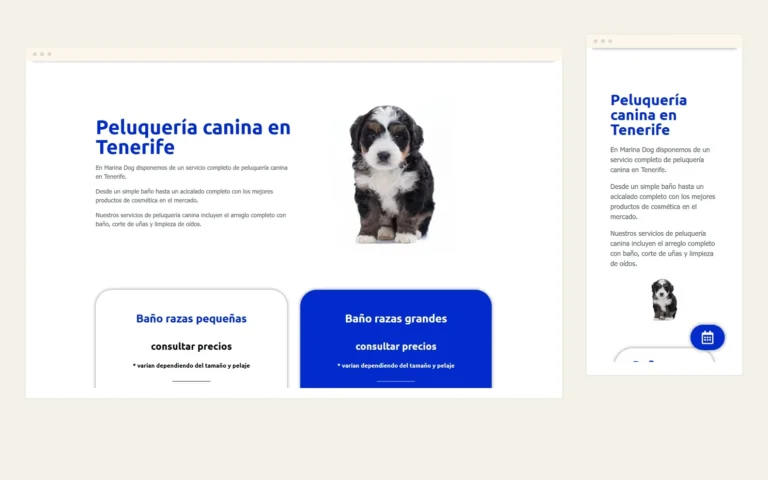768x480 pixels.
Task: Click desktop heading 'Peluquería canina en Tenerife'
Action: (193, 137)
